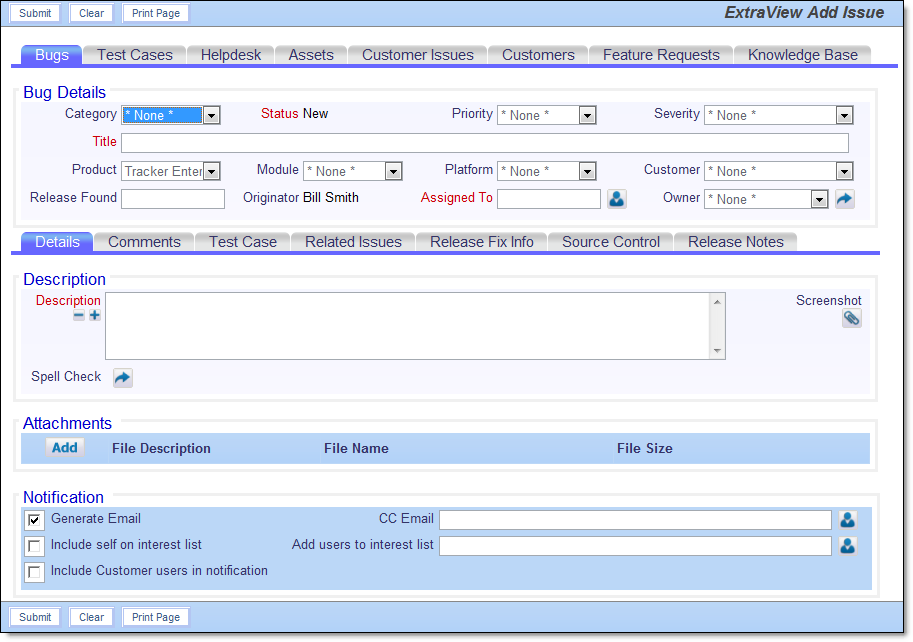913x642 pixels.
Task: Click the CC Email field
Action: pos(635,520)
